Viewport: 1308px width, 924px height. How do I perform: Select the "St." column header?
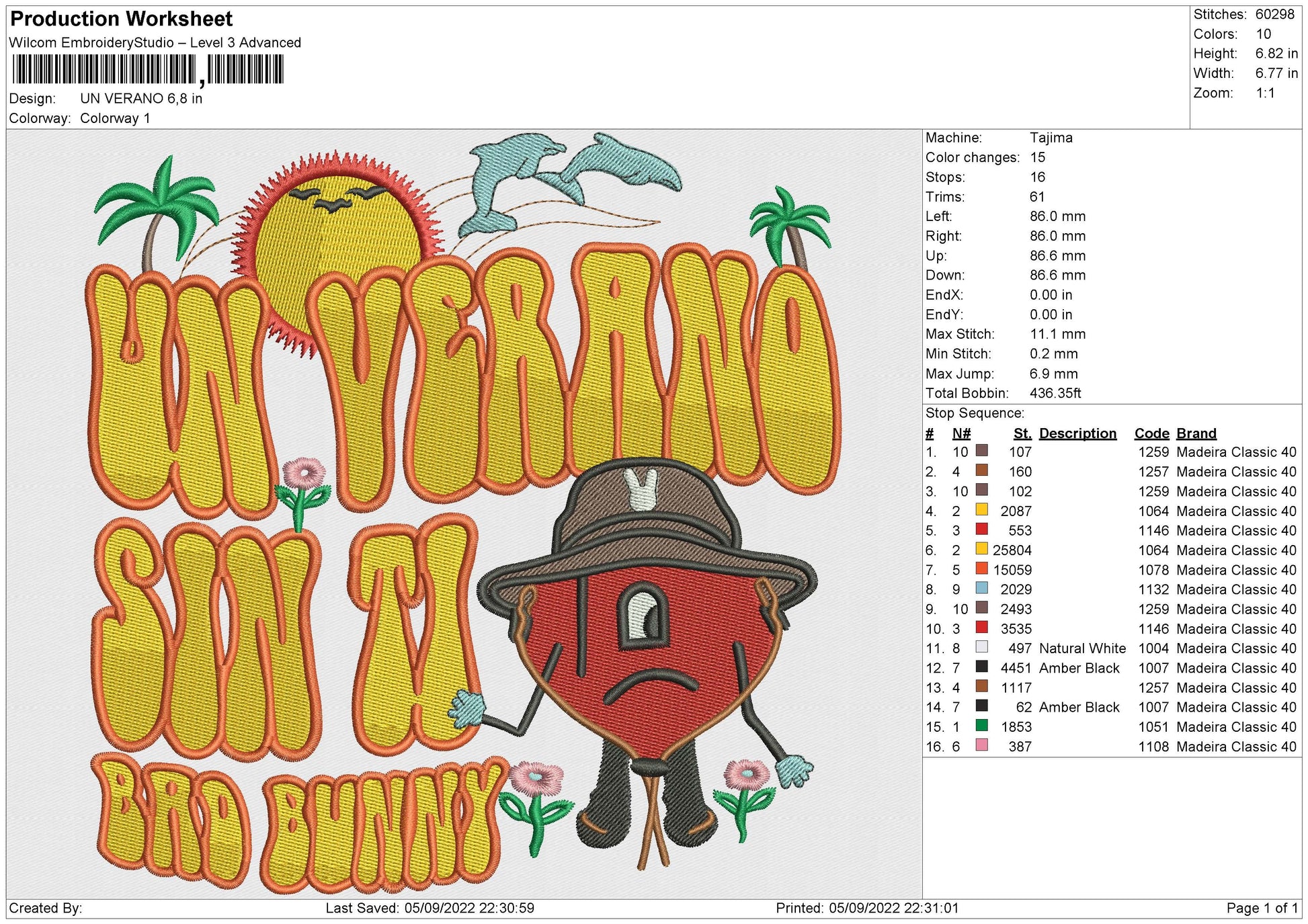click(1022, 433)
